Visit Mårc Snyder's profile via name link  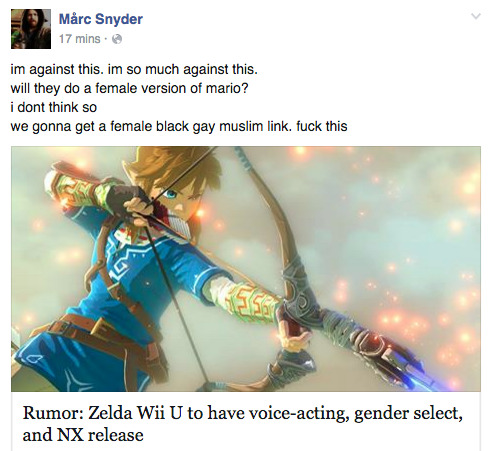tap(101, 19)
